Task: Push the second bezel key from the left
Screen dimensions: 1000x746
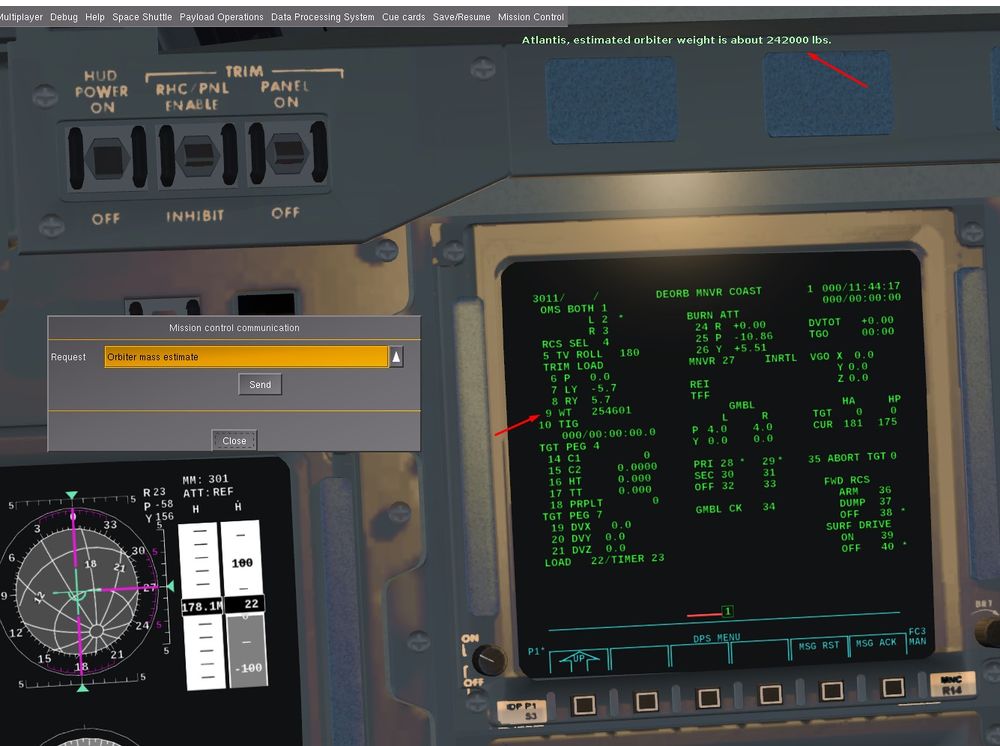Action: [x=646, y=701]
